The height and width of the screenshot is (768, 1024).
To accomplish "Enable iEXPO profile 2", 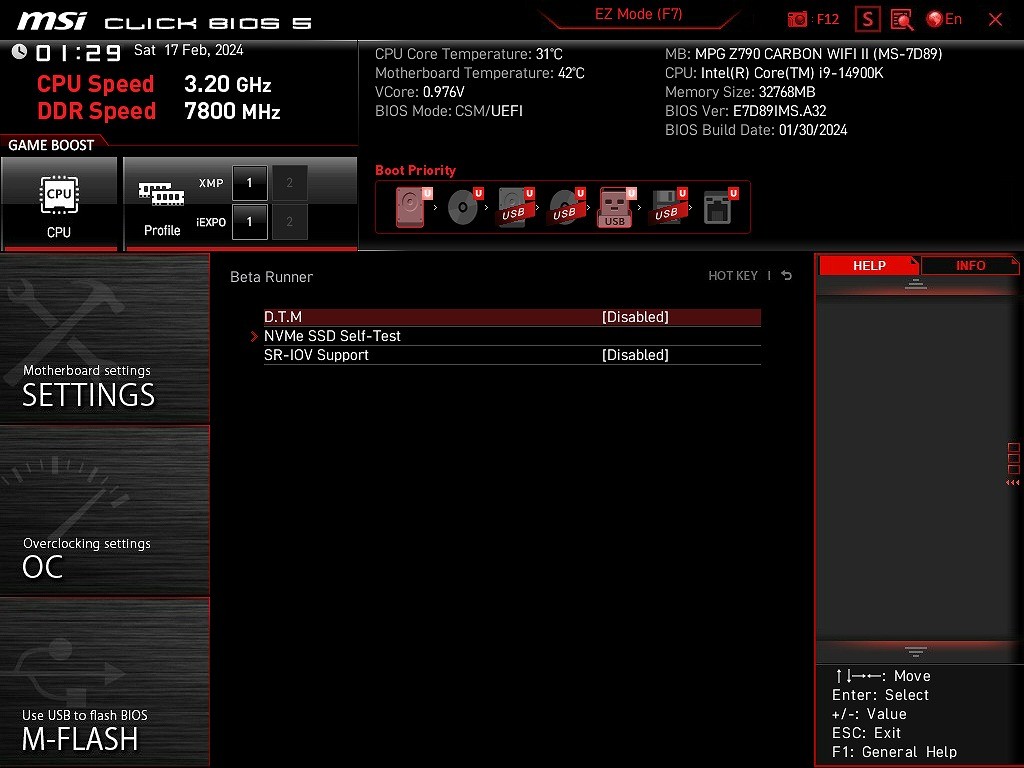I will coord(289,222).
